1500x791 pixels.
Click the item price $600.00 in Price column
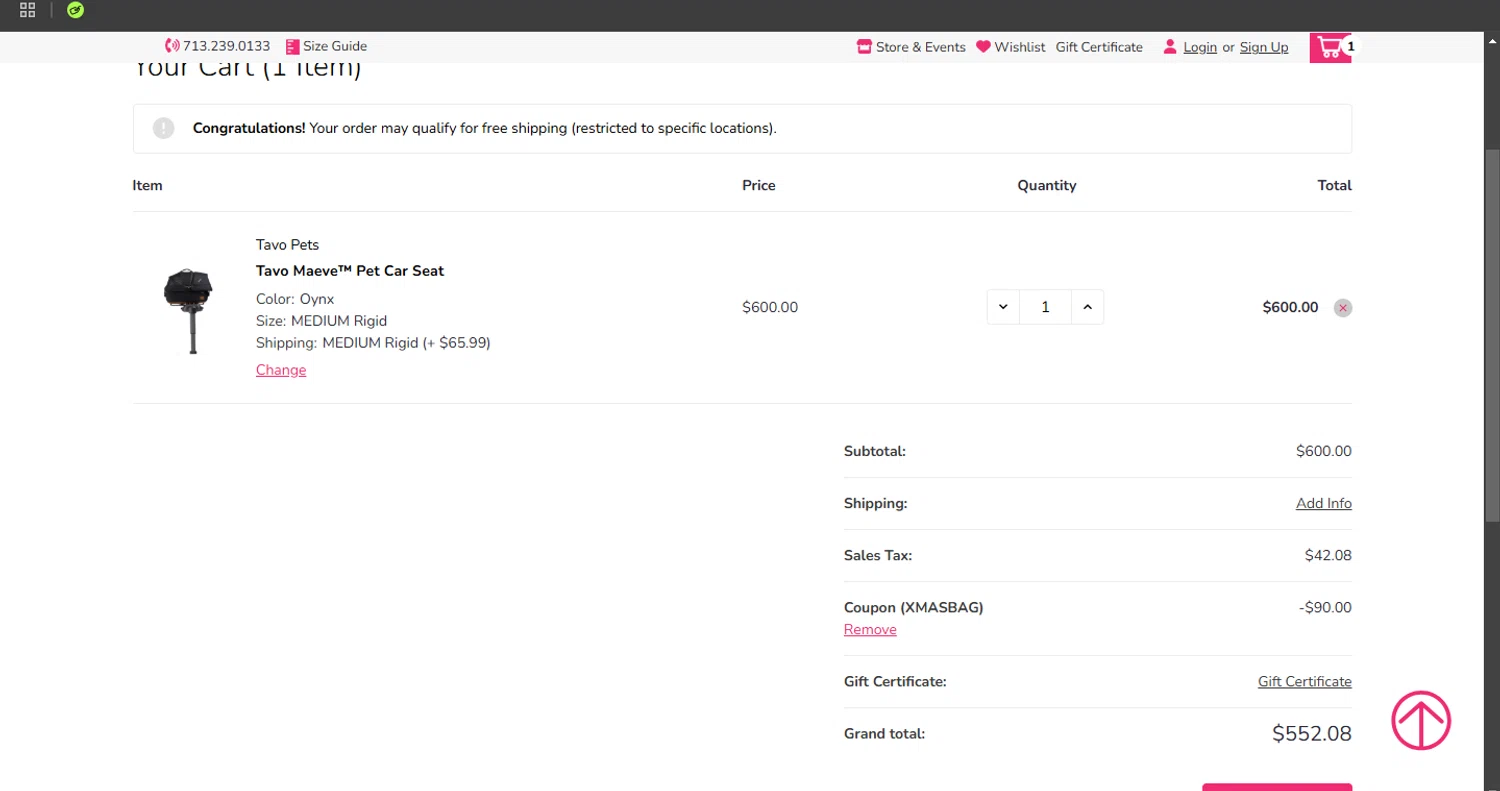click(770, 307)
